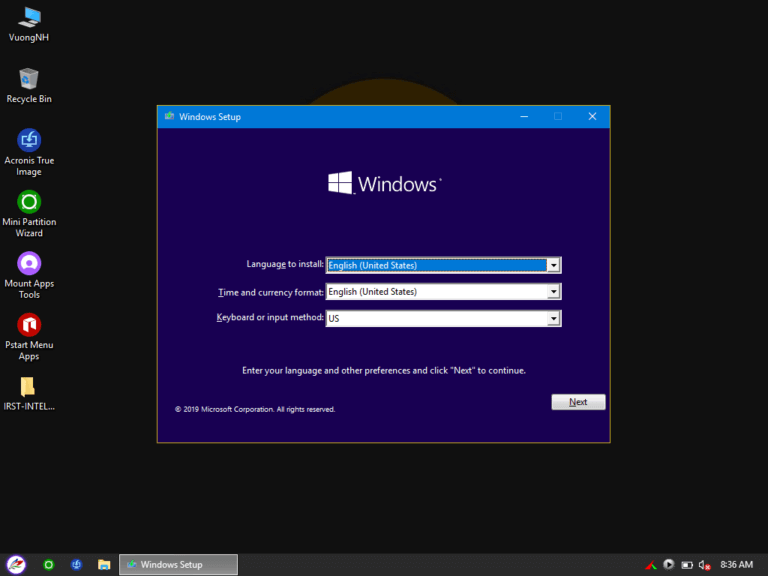
Task: Click Mini Partition Wizard green taskbar icon
Action: click(x=48, y=565)
